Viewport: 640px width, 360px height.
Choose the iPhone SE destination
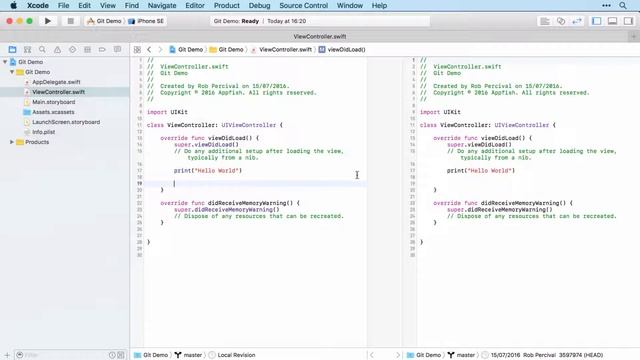(146, 21)
